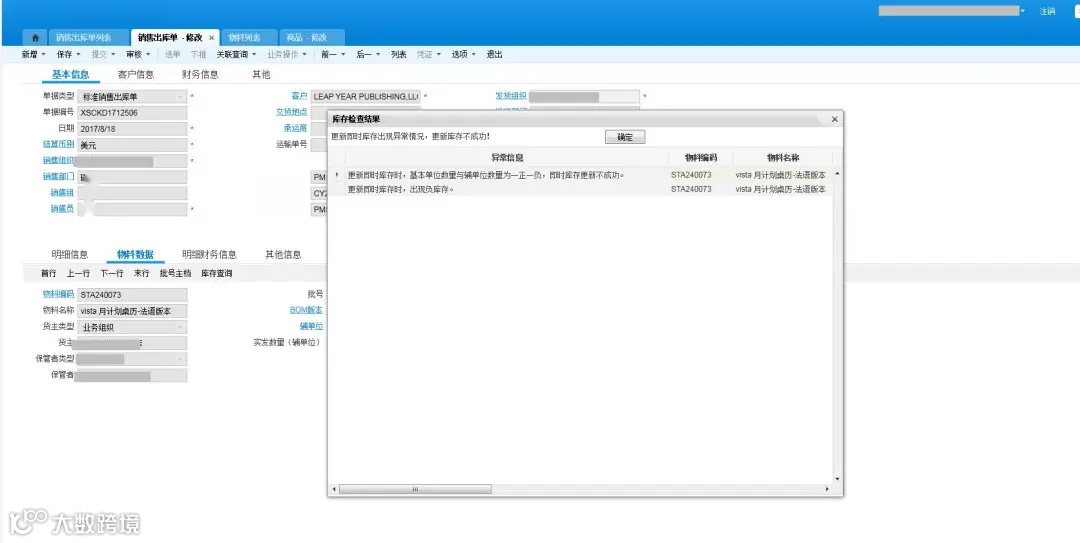
Task: Click the dialog vertical scroll down arrow
Action: point(837,479)
